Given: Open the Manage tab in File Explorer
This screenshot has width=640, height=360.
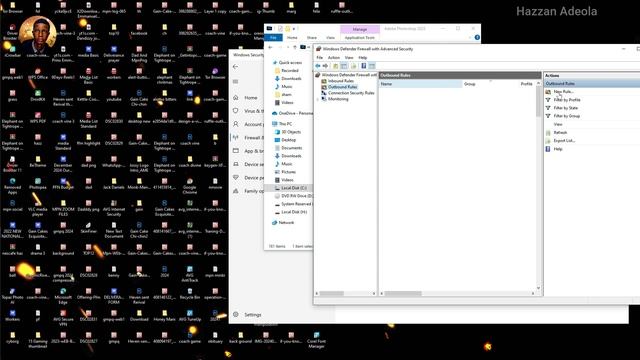Looking at the screenshot, I should point(360,29).
